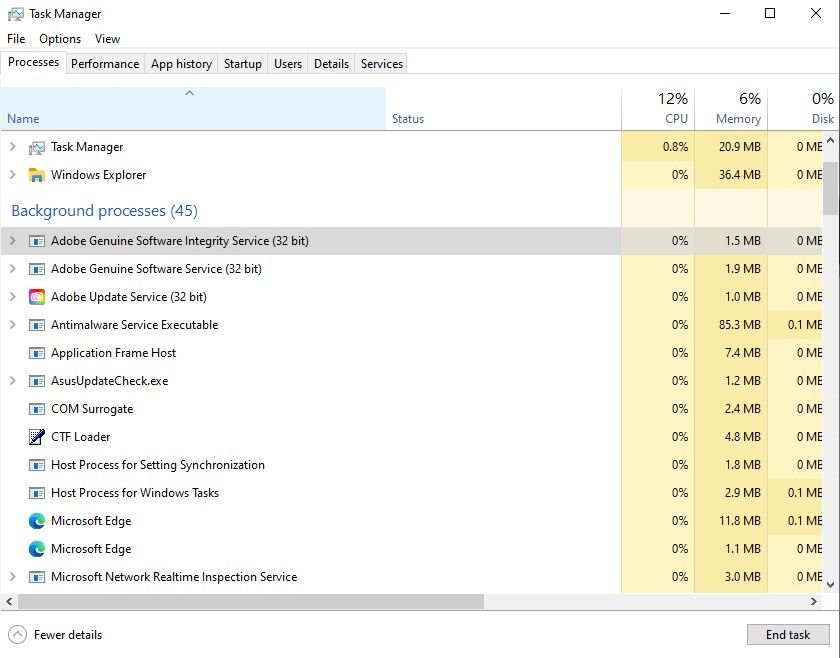Image resolution: width=840 pixels, height=658 pixels.
Task: Switch to the Performance tab
Action: [x=105, y=63]
